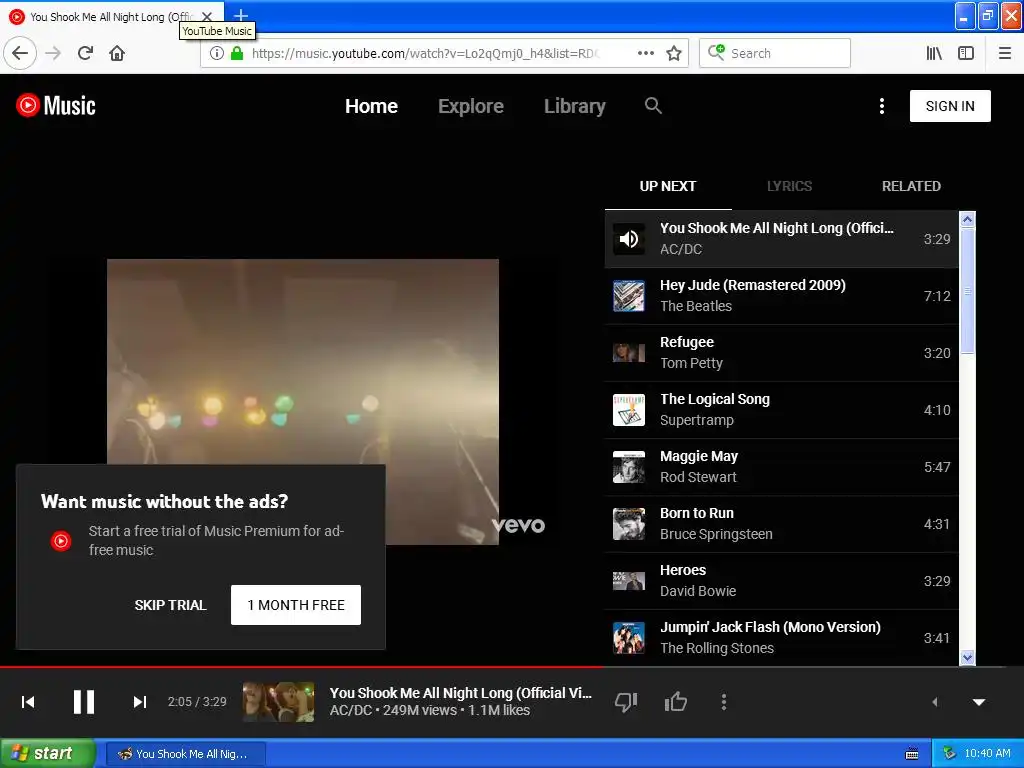1024x768 pixels.
Task: Click the queue scrollbar thumb
Action: click(967, 291)
